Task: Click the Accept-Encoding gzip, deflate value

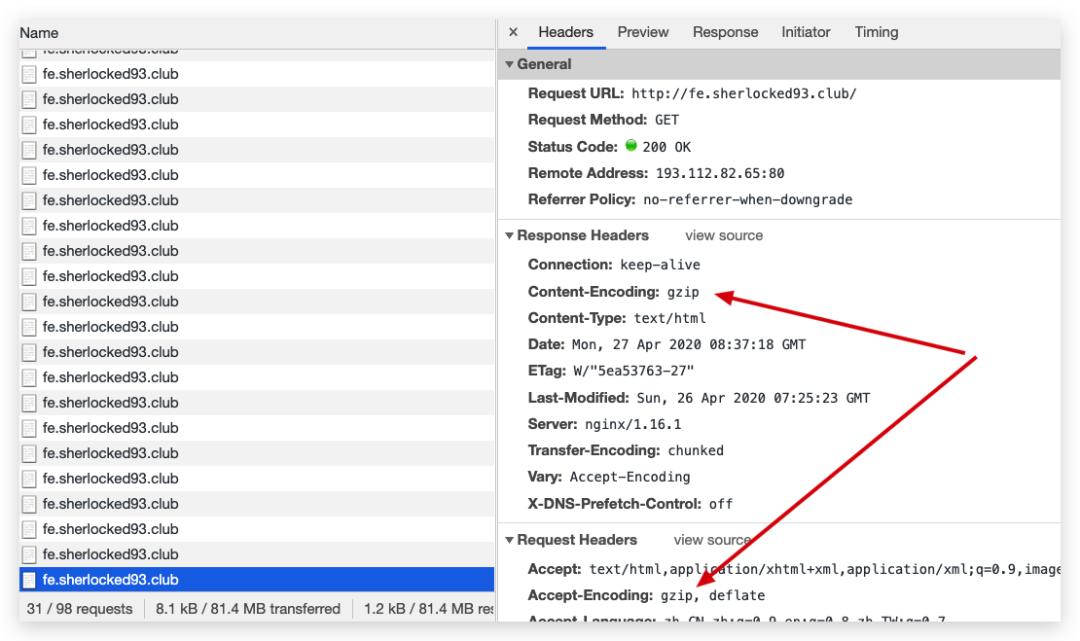Action: (713, 595)
